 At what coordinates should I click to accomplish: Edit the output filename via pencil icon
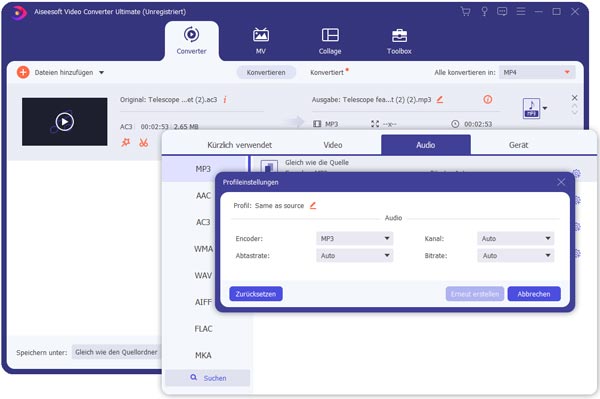pos(440,99)
